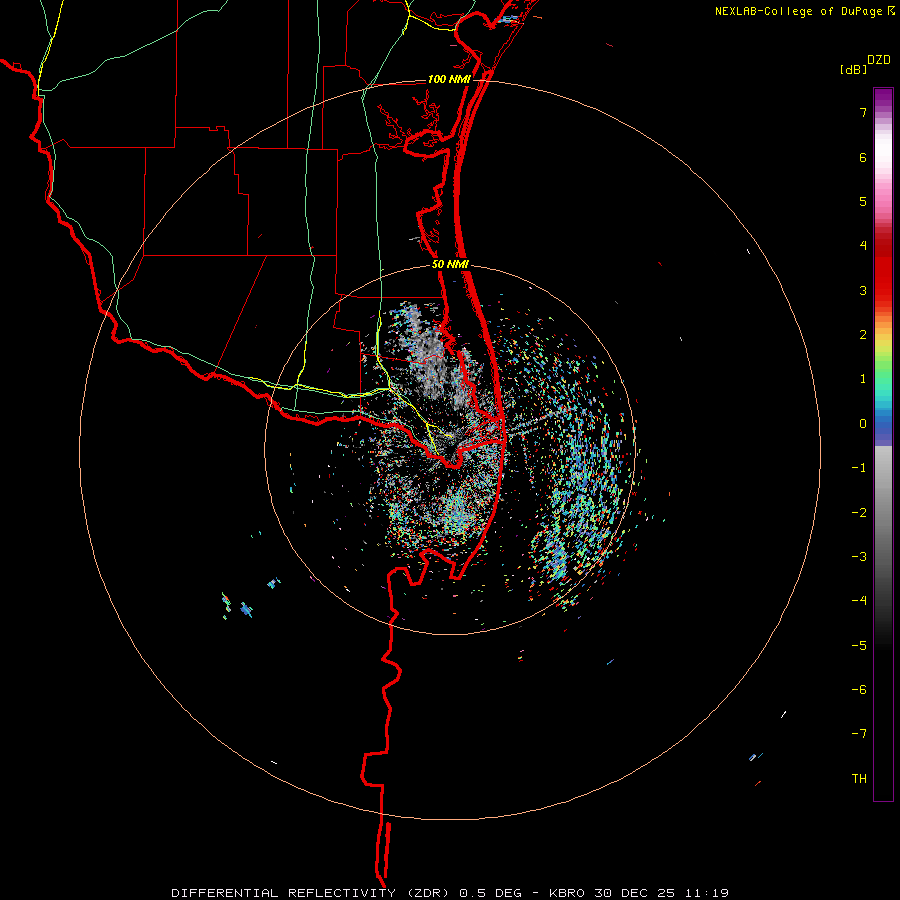Click the 2 dB scale label
The image size is (900, 900).
(863, 335)
